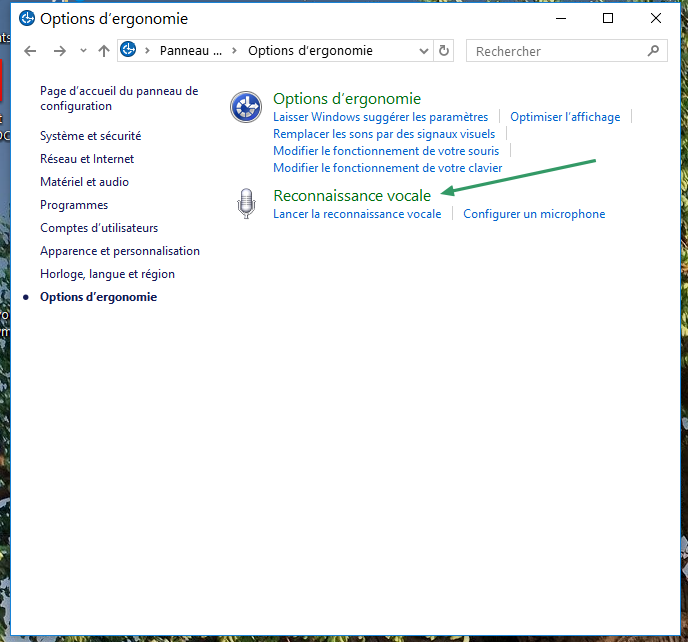
Task: Click Lancer la reconnaissance vocale
Action: [x=357, y=214]
